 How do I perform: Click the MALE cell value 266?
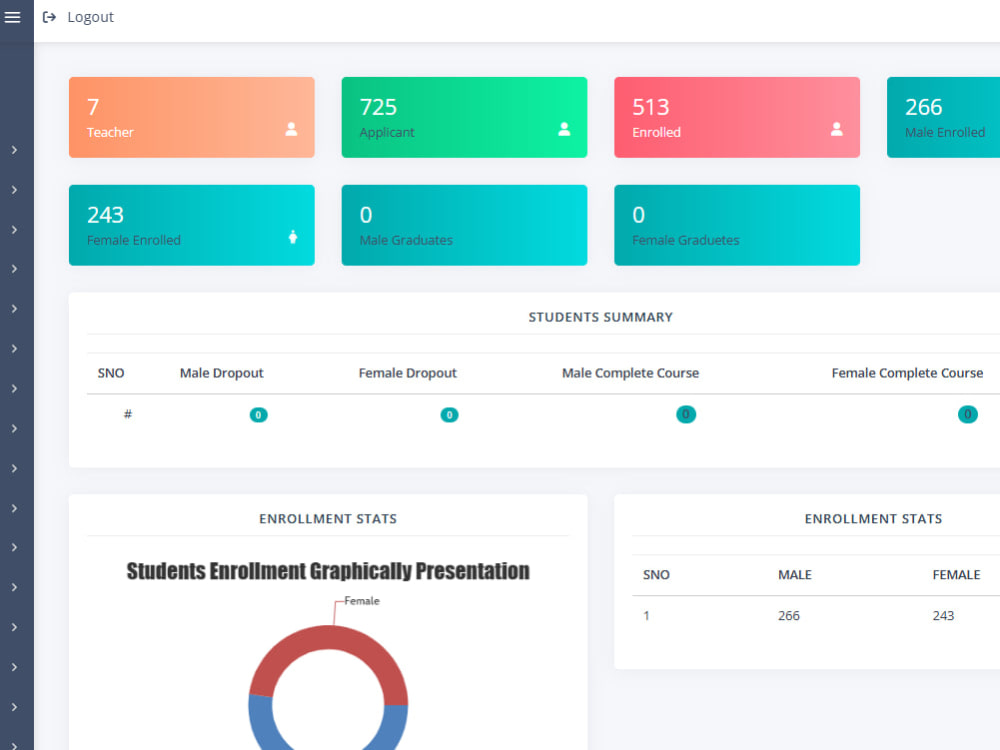789,615
